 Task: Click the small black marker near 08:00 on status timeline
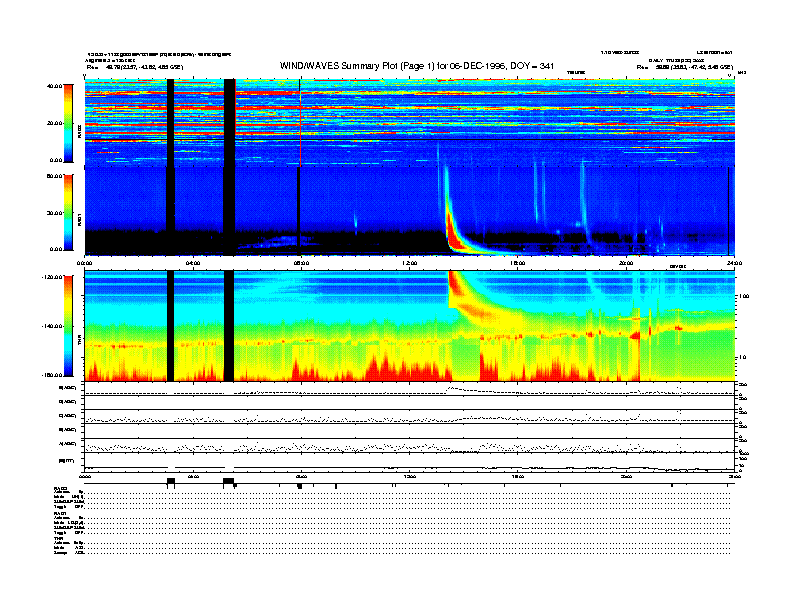(x=300, y=486)
